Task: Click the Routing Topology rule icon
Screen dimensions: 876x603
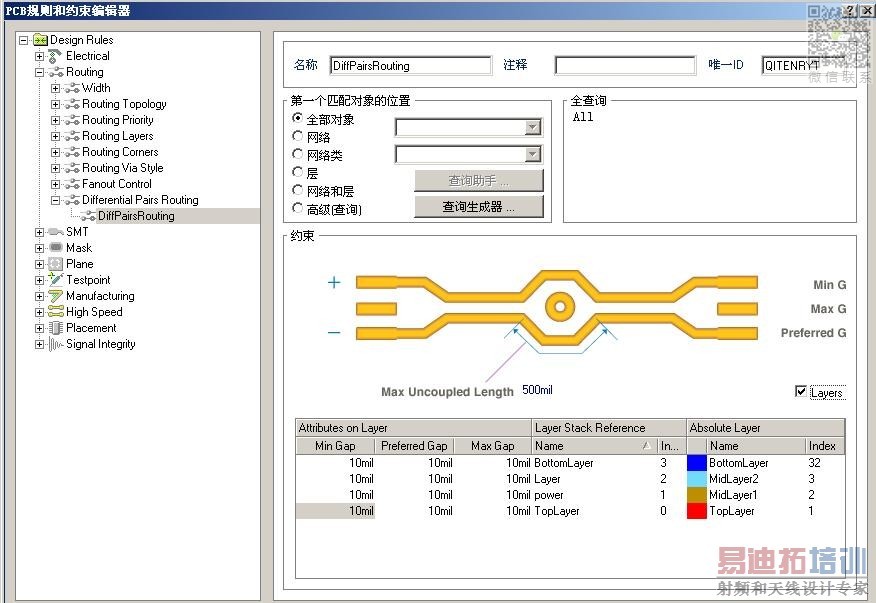Action: (x=72, y=104)
